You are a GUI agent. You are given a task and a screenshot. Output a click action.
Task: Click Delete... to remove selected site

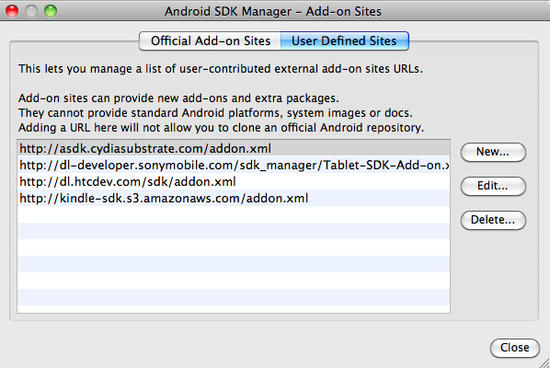[x=493, y=220]
